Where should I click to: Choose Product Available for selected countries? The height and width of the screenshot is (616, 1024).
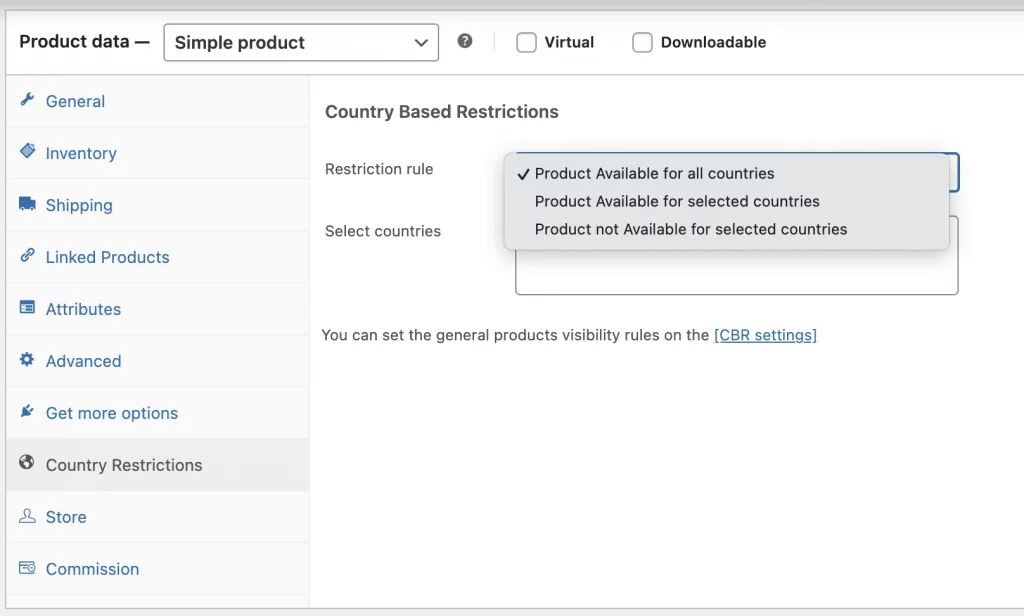point(677,201)
